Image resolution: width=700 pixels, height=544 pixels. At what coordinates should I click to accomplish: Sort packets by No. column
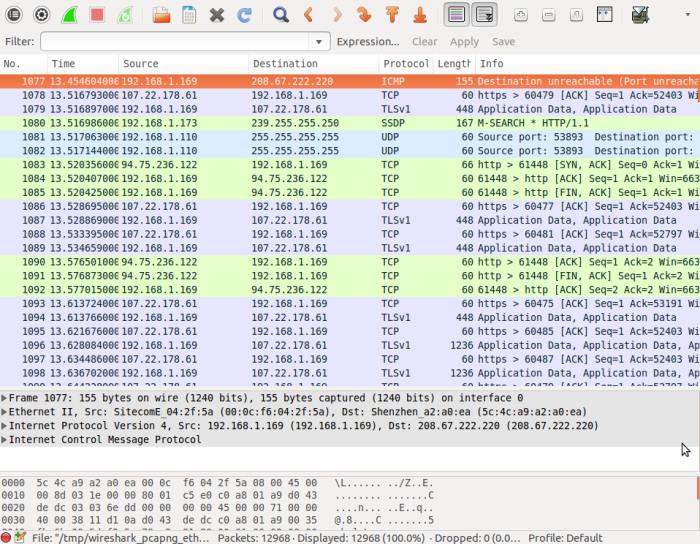tap(23, 63)
